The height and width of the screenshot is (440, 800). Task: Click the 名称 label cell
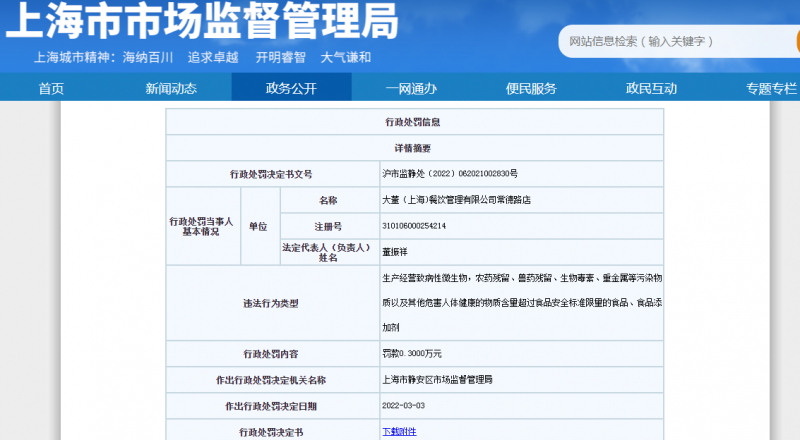(330, 200)
